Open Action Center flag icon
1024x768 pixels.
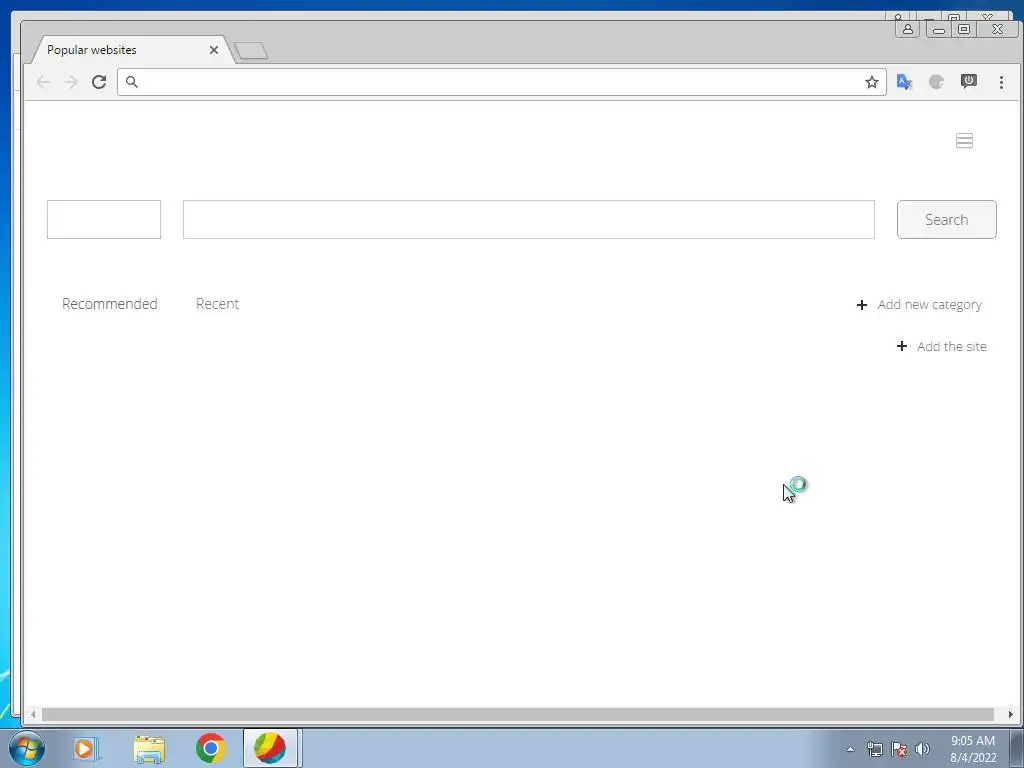pos(899,749)
